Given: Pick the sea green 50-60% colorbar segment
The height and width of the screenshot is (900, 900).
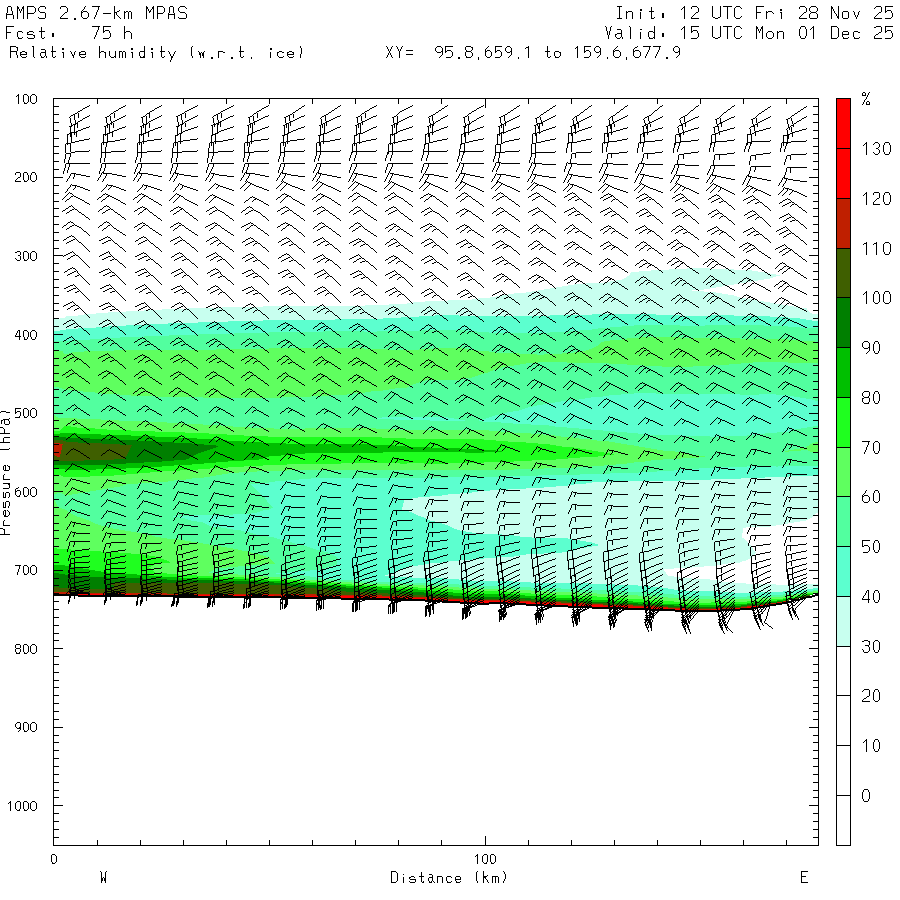Looking at the screenshot, I should [x=843, y=522].
